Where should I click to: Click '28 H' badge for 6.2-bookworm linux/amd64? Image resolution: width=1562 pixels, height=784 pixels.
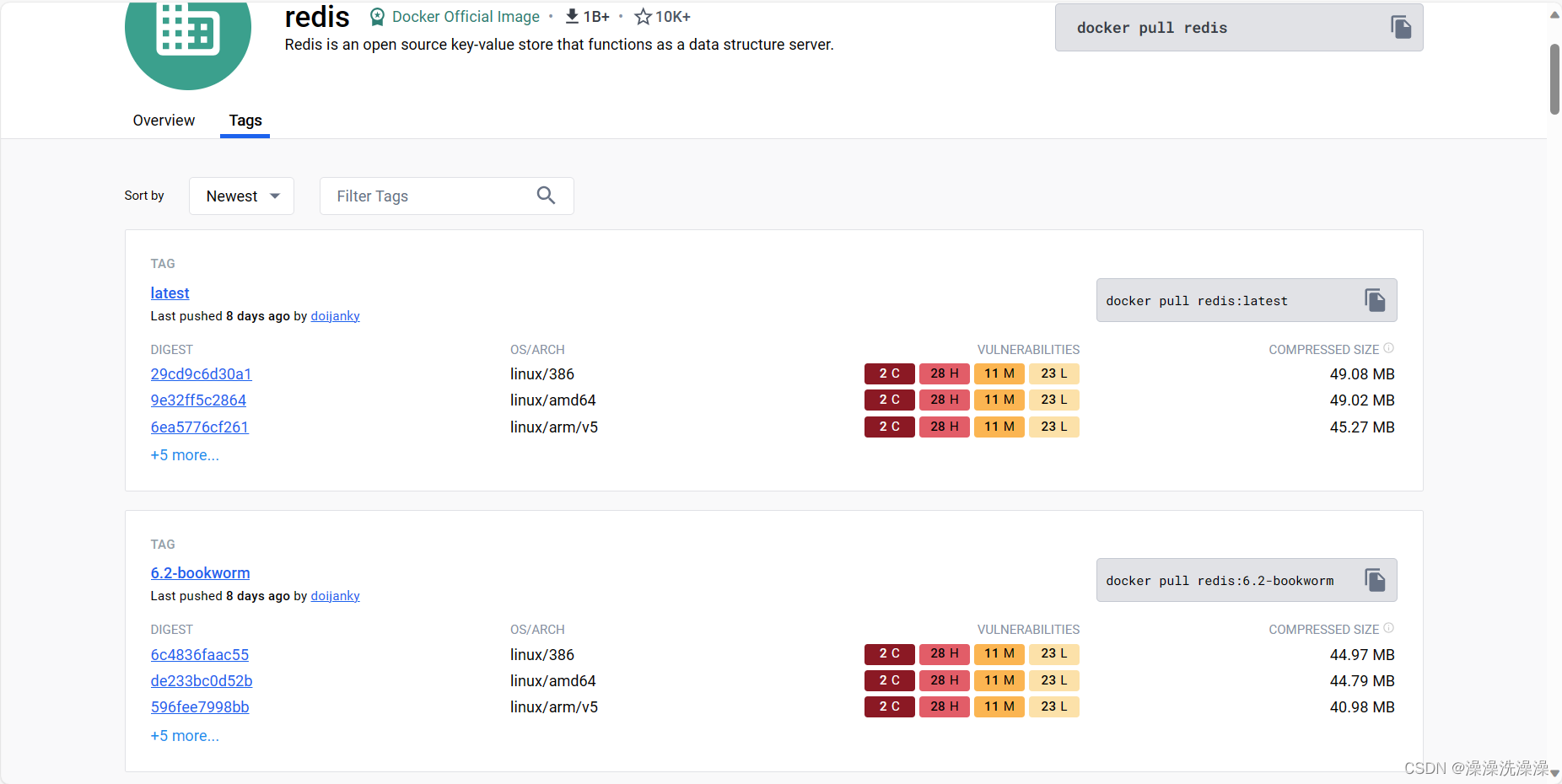click(944, 680)
